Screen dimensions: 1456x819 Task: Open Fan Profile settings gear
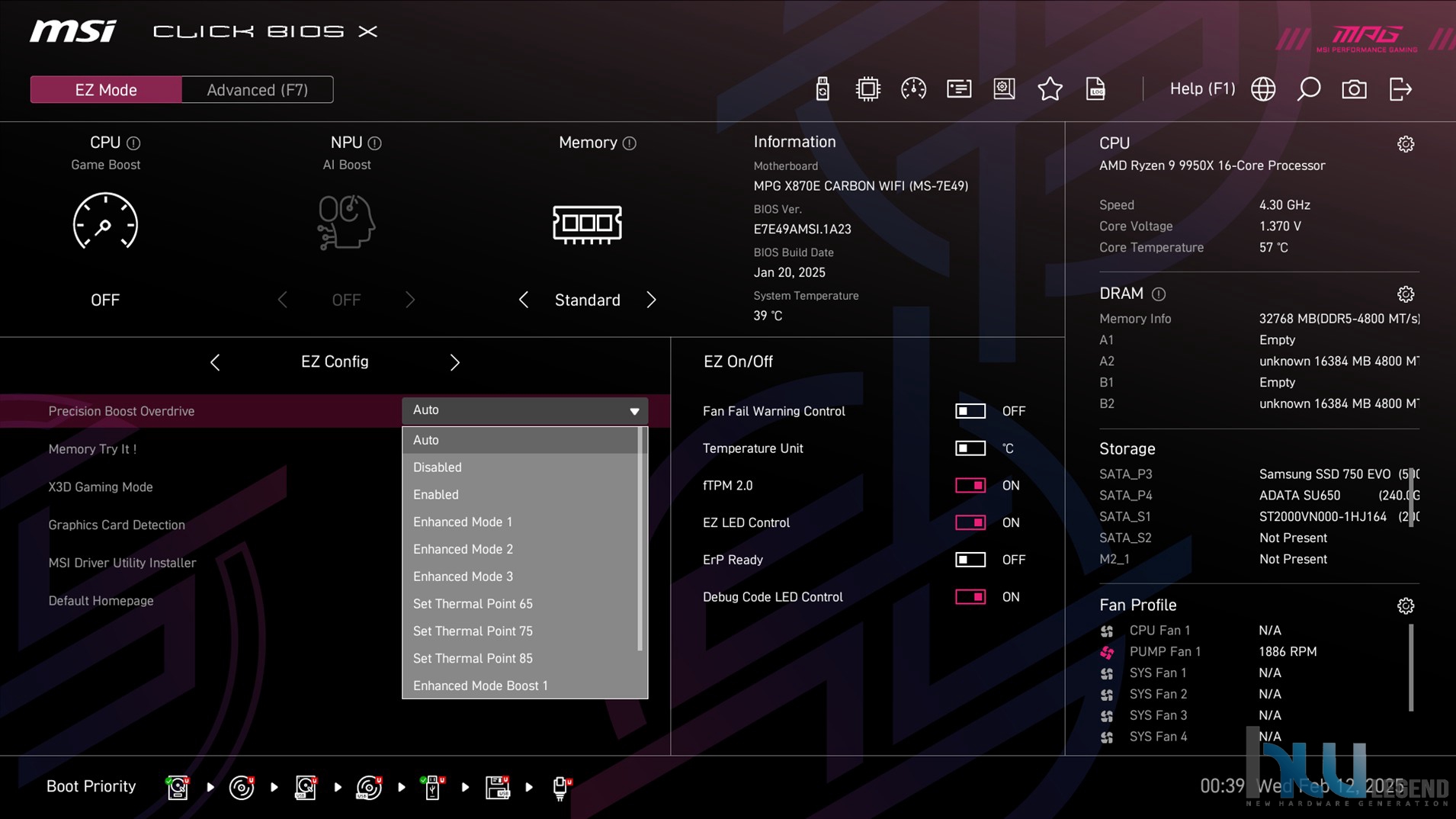[x=1406, y=606]
